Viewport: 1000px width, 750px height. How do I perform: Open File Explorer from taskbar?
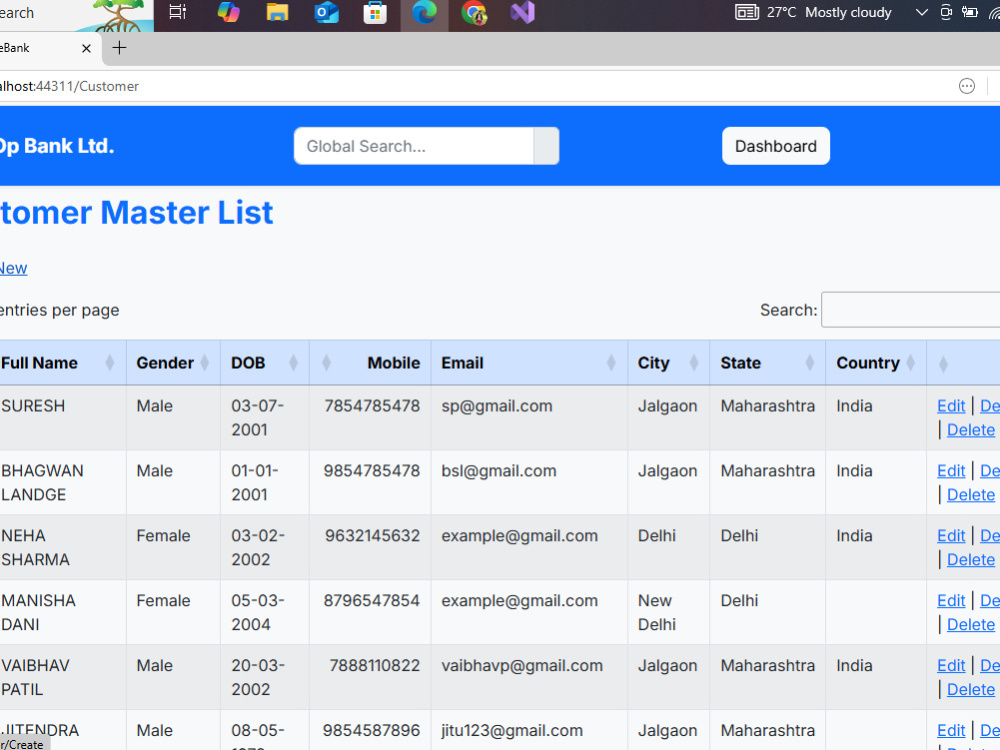277,12
